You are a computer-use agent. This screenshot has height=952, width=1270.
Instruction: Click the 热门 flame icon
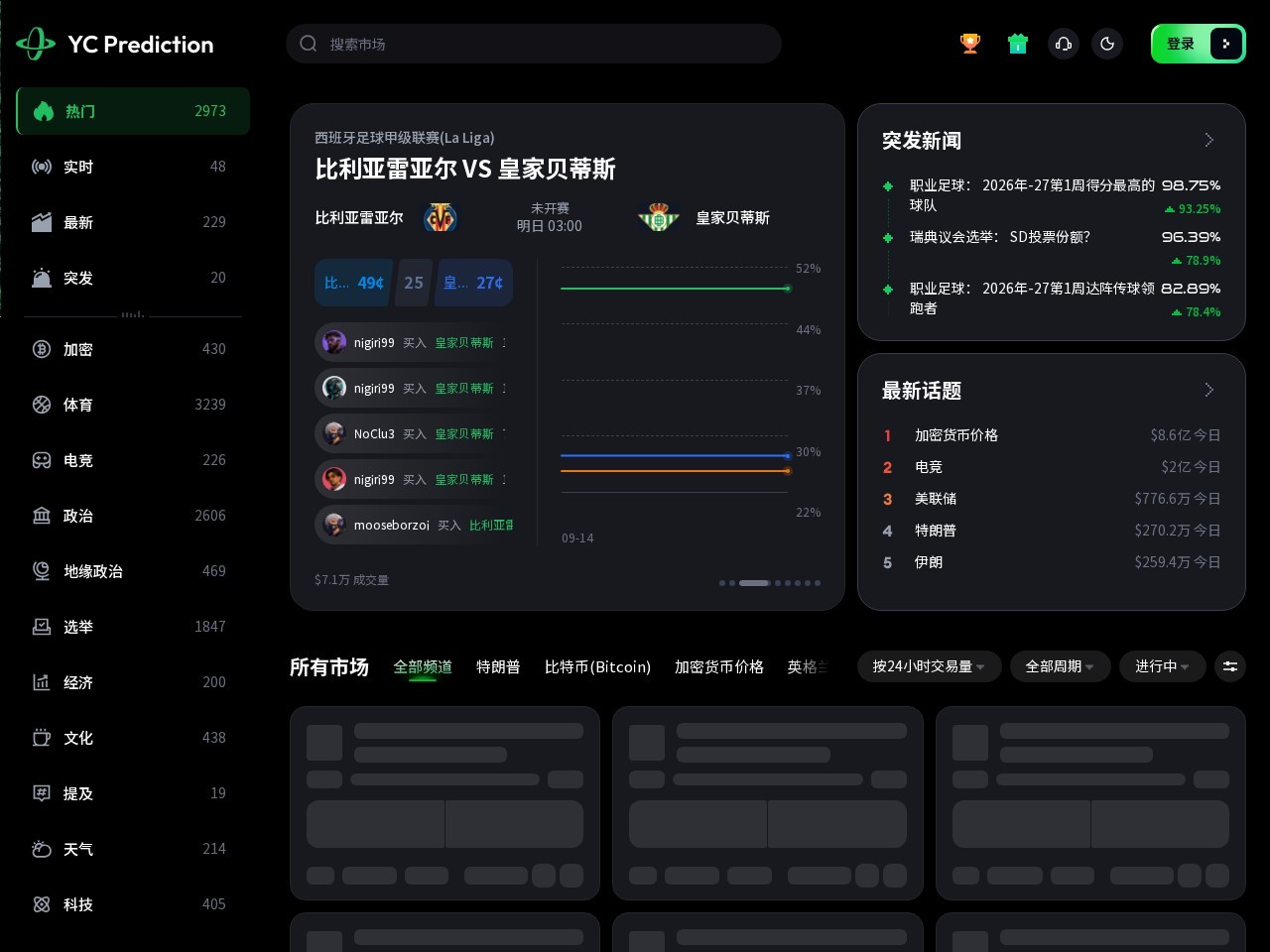pyautogui.click(x=44, y=111)
